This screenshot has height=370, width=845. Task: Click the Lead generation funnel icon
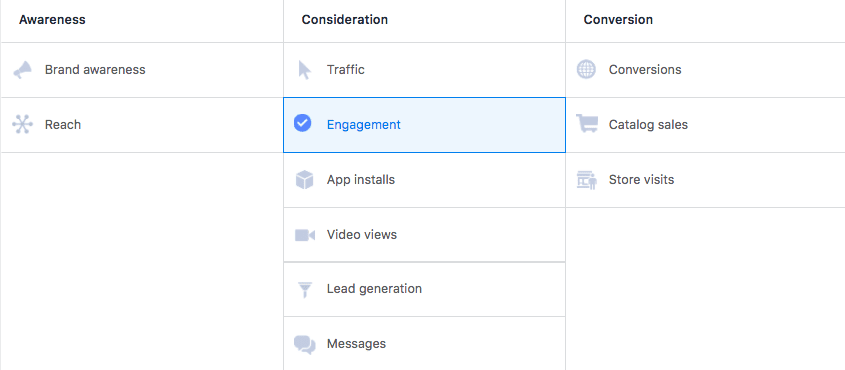point(305,289)
